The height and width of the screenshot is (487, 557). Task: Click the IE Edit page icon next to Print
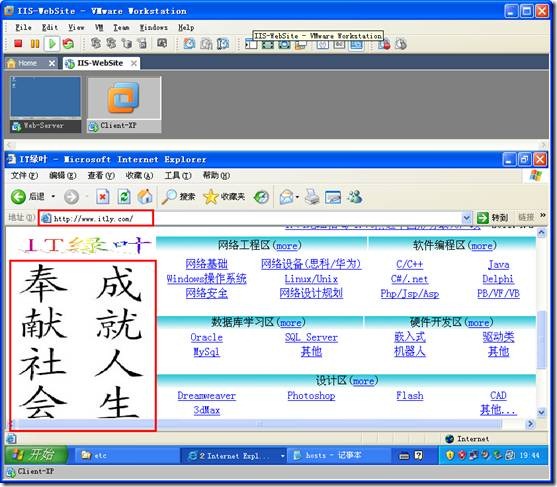point(333,197)
